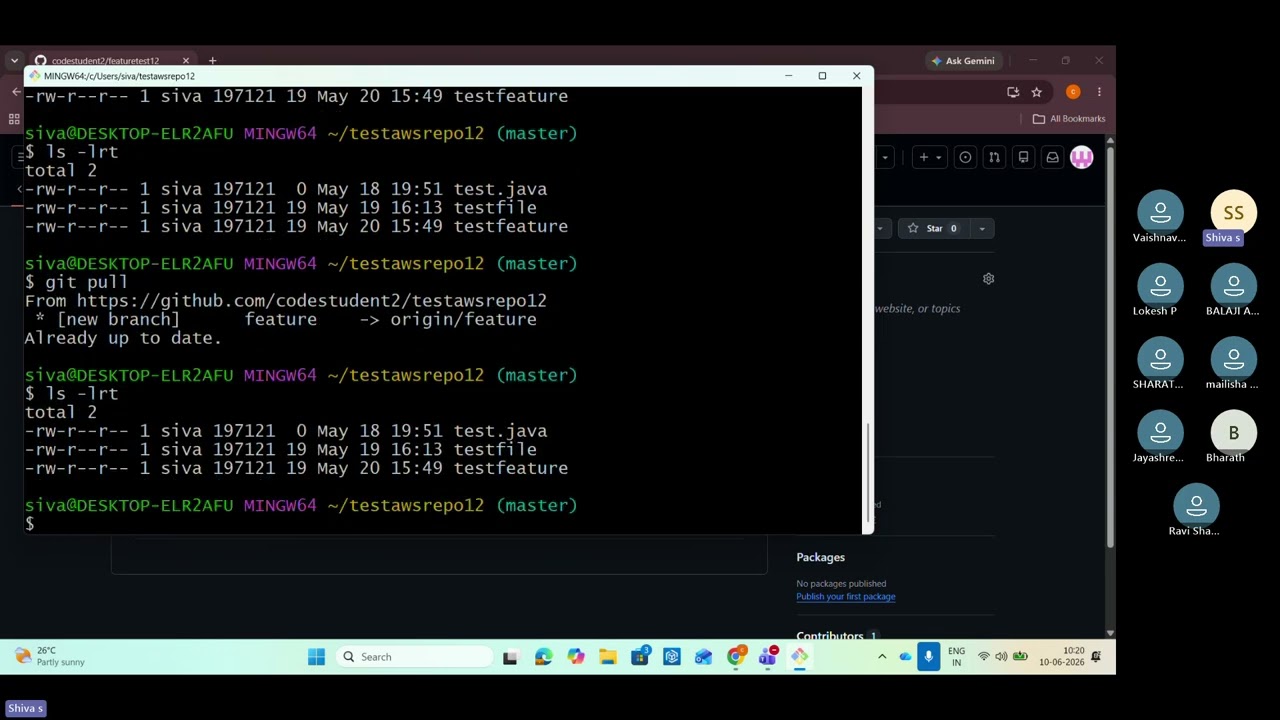Open Chrome tab search chevron
This screenshot has height=720, width=1280.
(14, 61)
